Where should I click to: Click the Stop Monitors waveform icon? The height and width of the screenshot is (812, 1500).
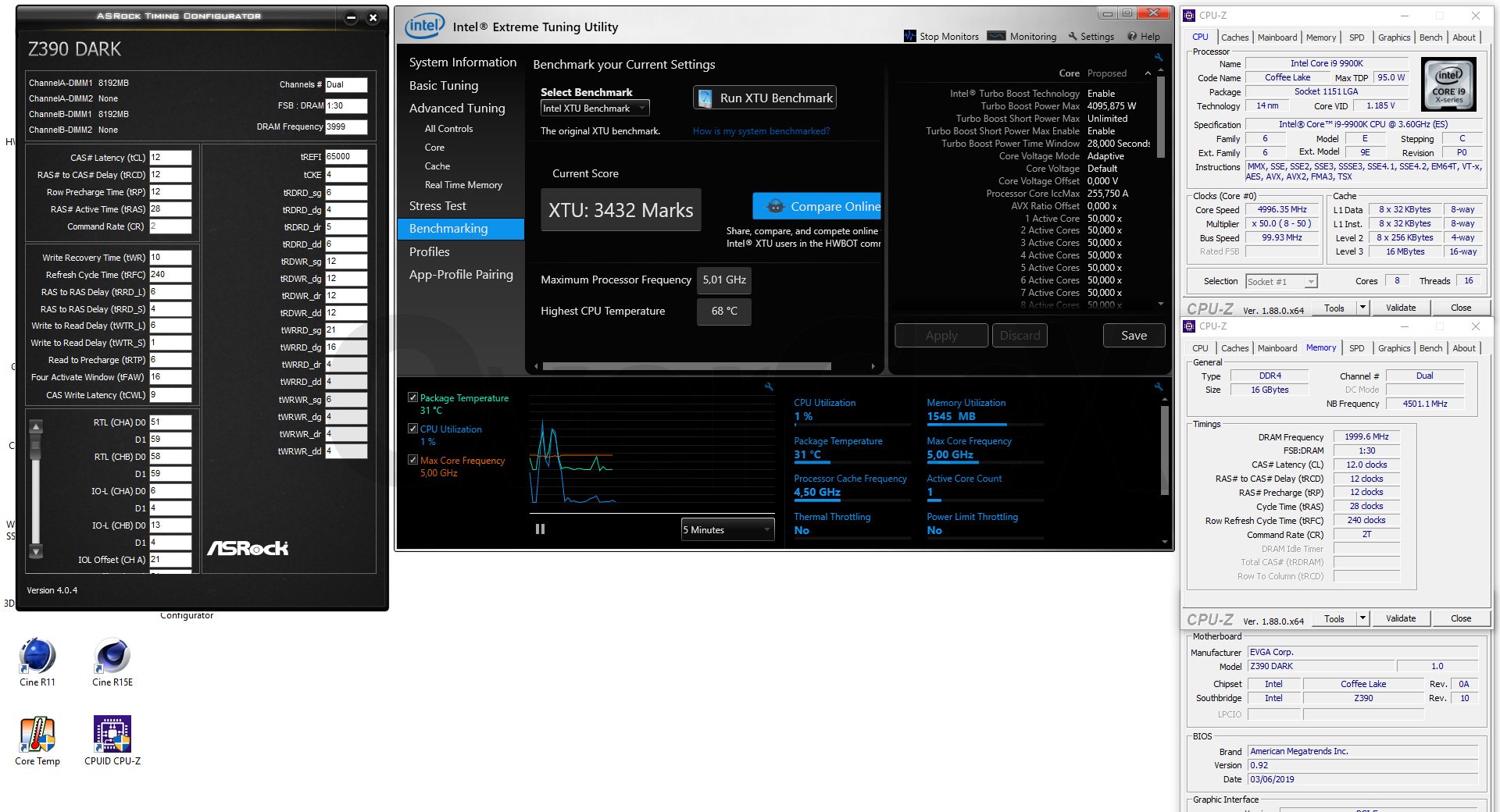909,36
